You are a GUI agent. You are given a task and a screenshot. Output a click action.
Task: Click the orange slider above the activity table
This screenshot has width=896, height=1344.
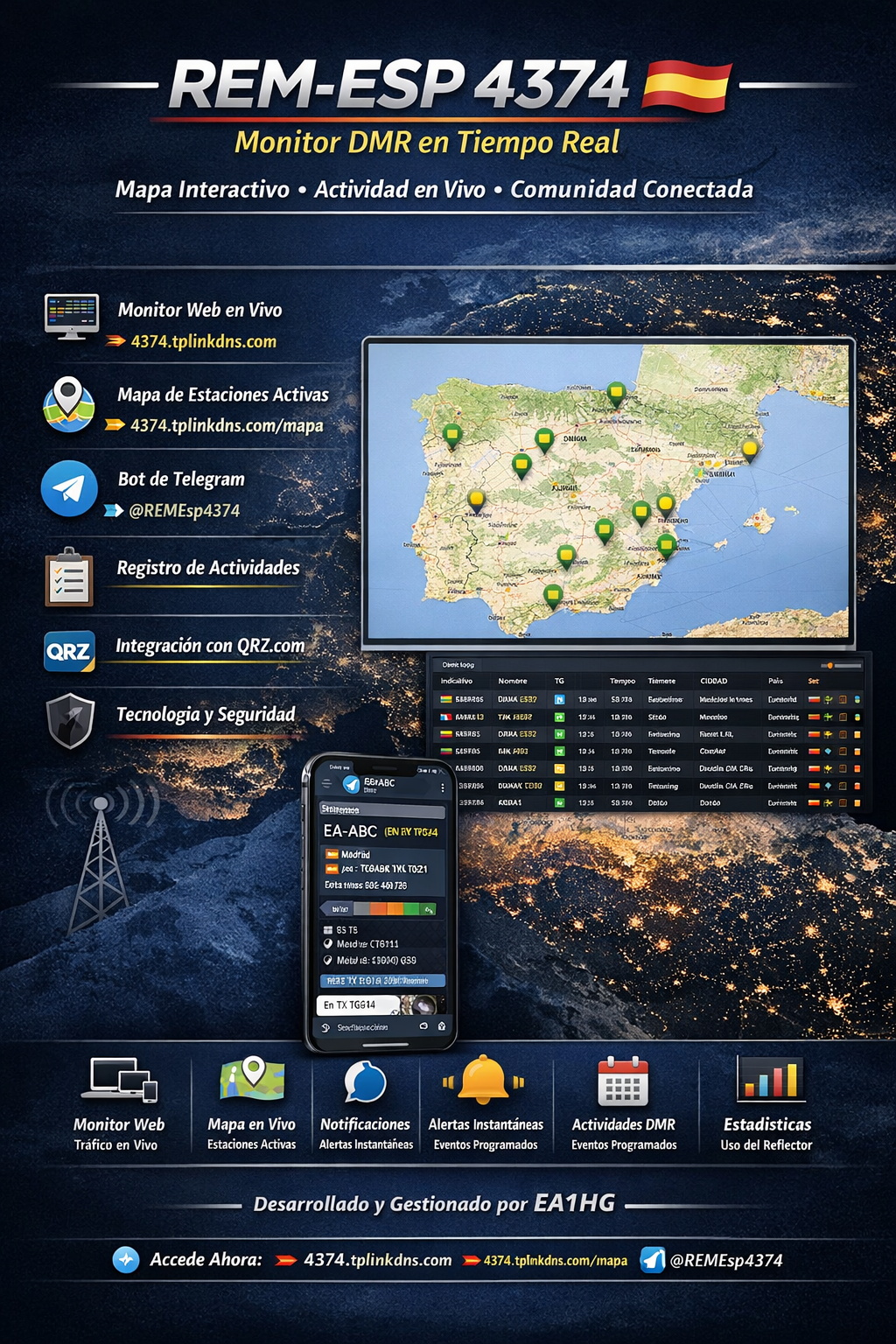pyautogui.click(x=828, y=666)
